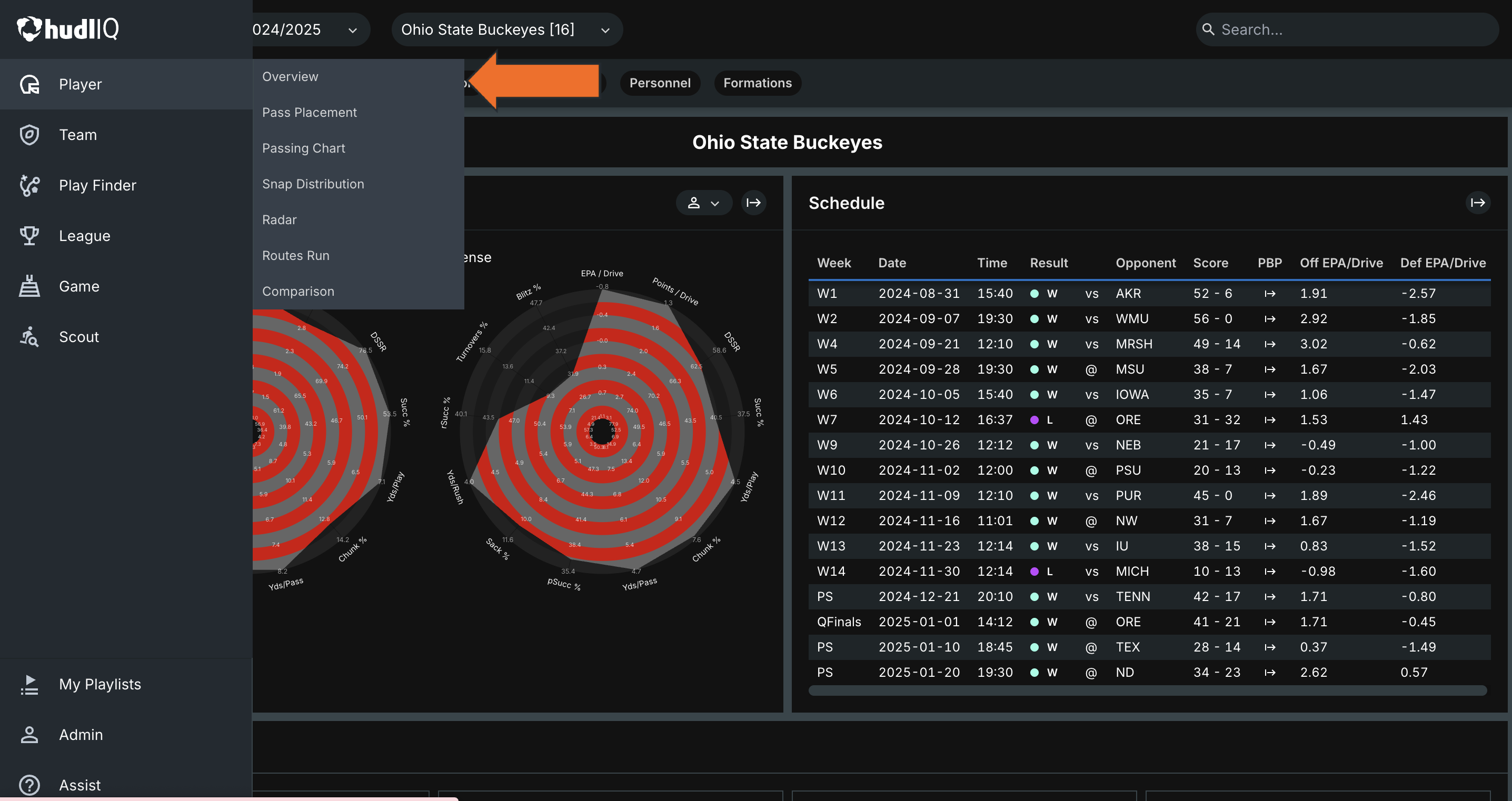Viewport: 1512px width, 801px height.
Task: Click the date 2024-11-09 in W11 row
Action: tap(919, 496)
